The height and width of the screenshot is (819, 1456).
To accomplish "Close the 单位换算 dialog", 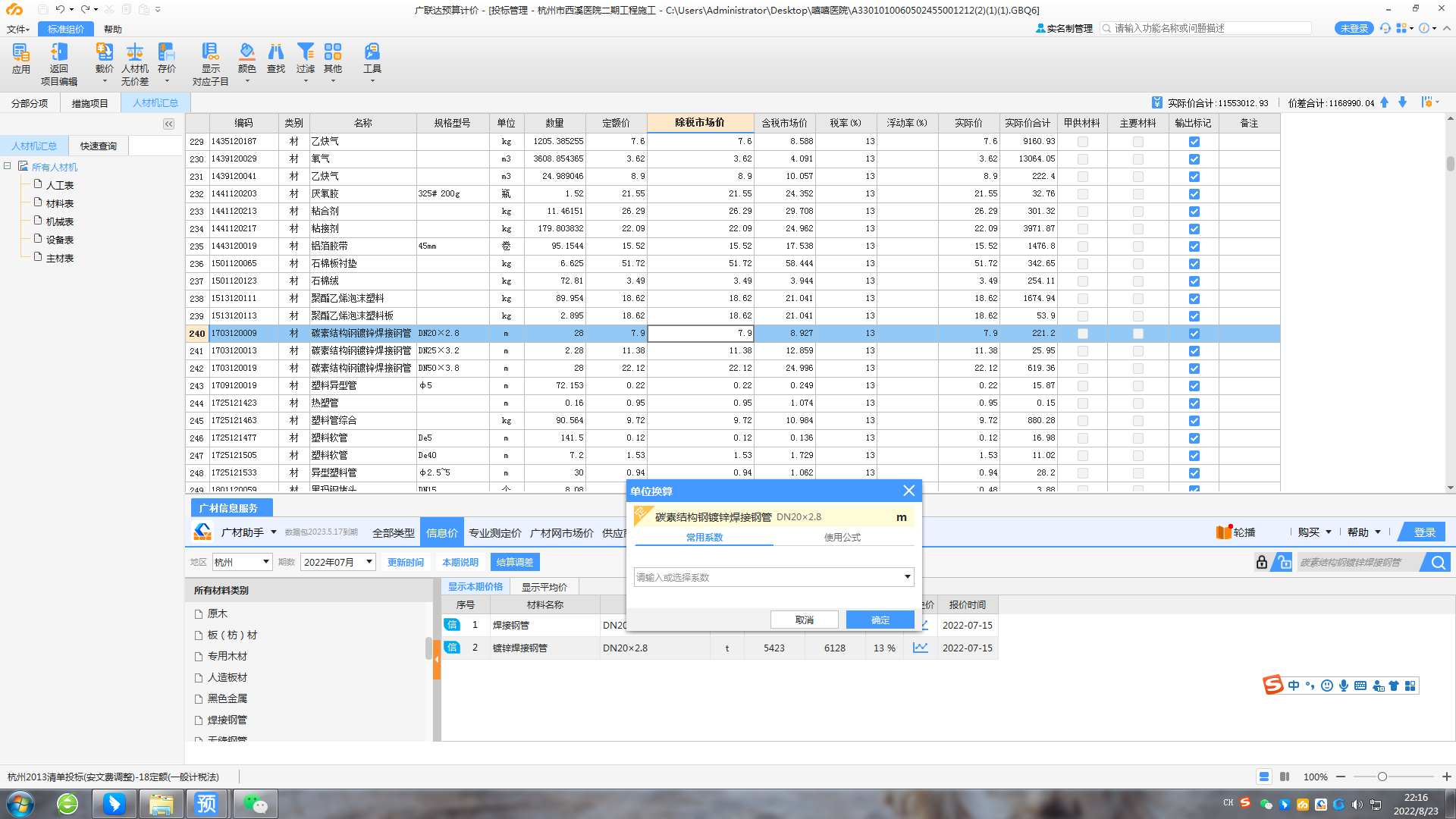I will tap(908, 491).
